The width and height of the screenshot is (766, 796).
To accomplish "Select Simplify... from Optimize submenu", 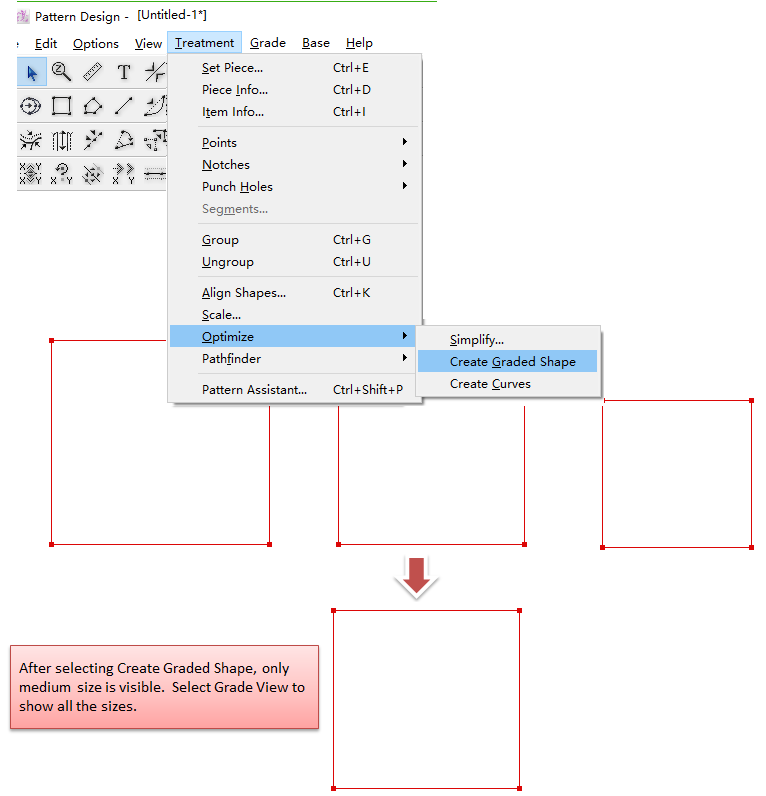I will click(477, 340).
